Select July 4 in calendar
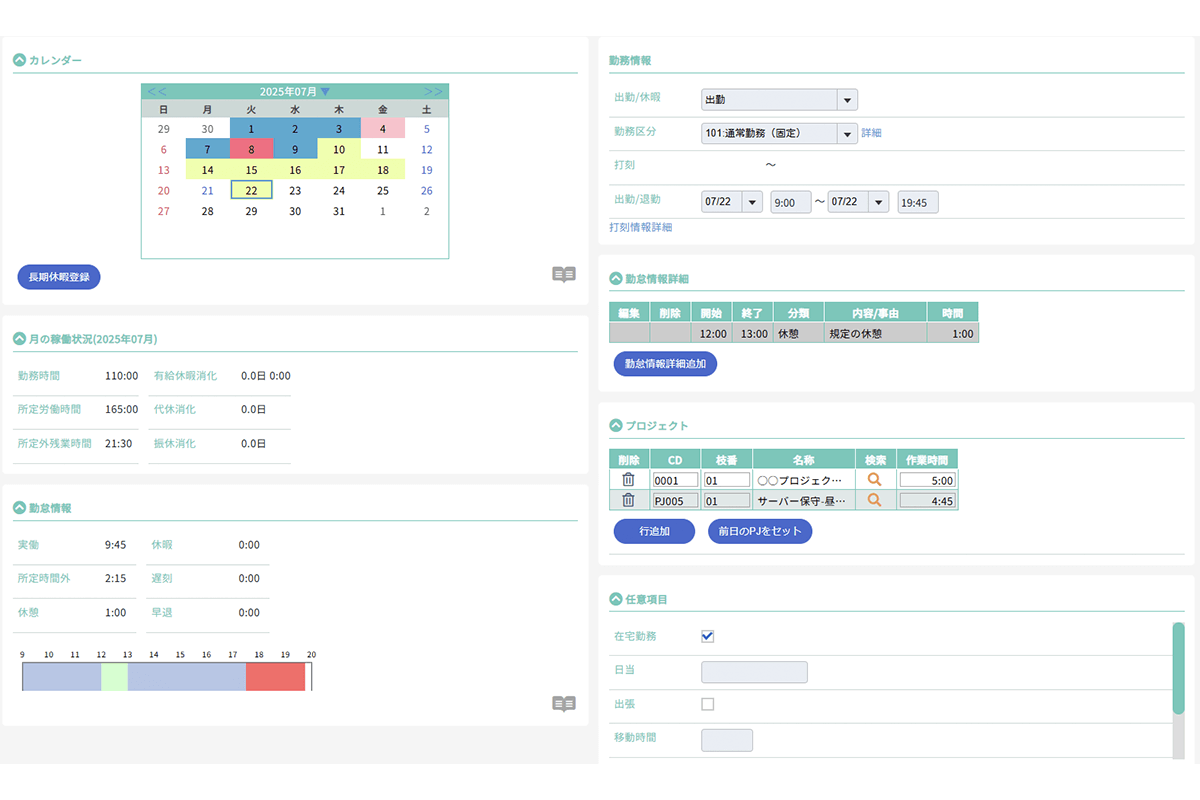The height and width of the screenshot is (800, 1200). click(383, 128)
